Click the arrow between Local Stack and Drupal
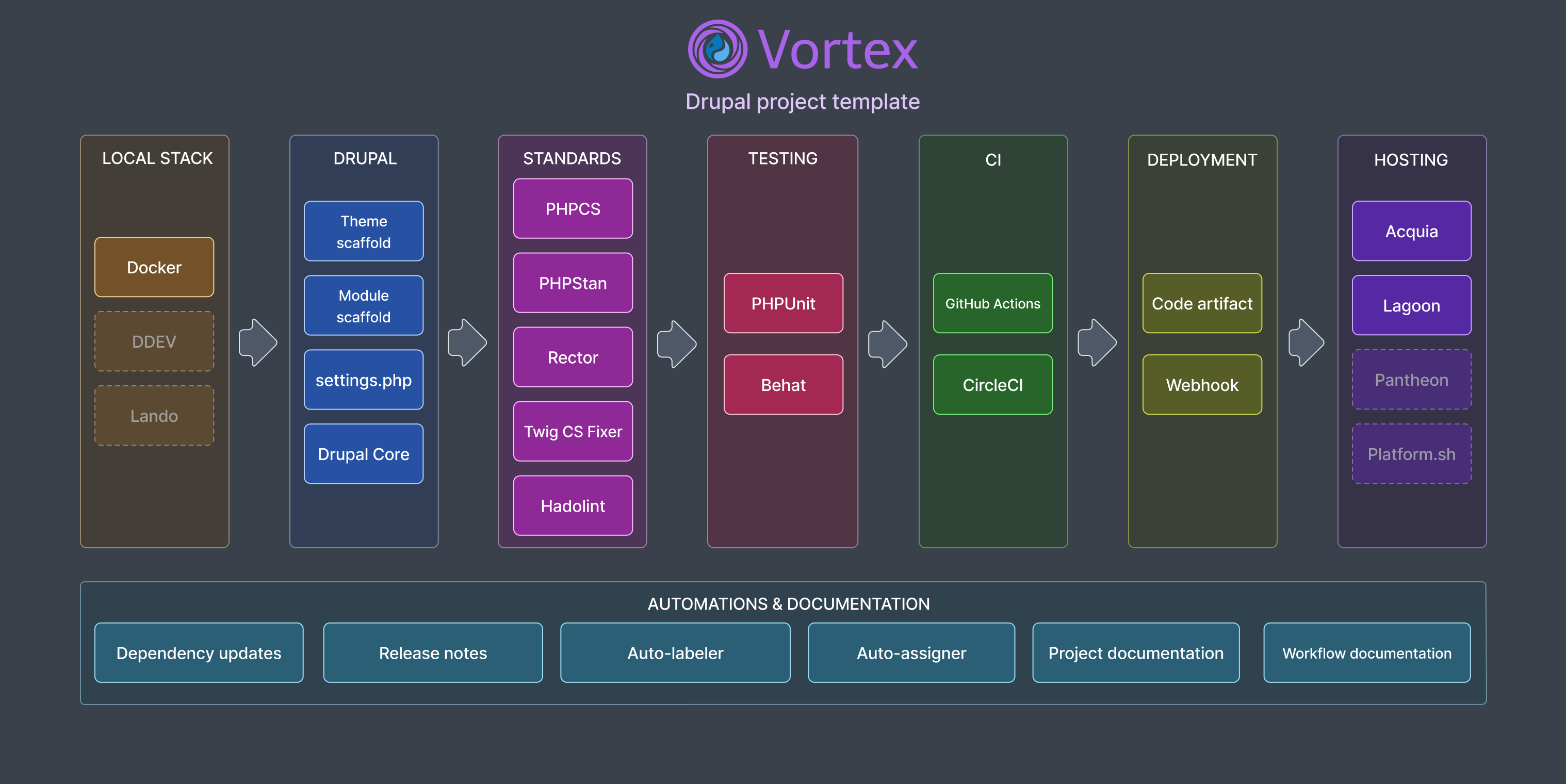This screenshot has width=1566, height=784. [x=258, y=343]
